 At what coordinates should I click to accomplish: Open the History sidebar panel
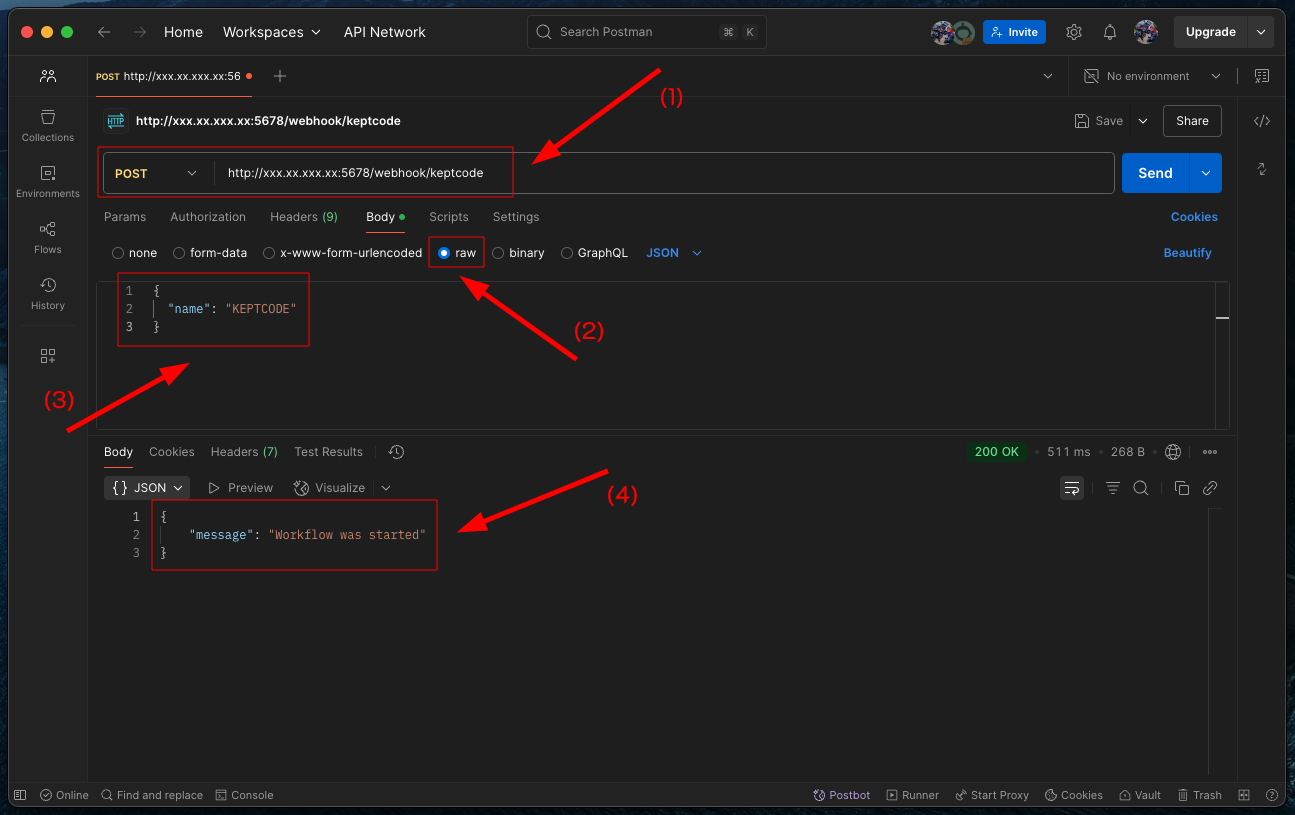[48, 294]
